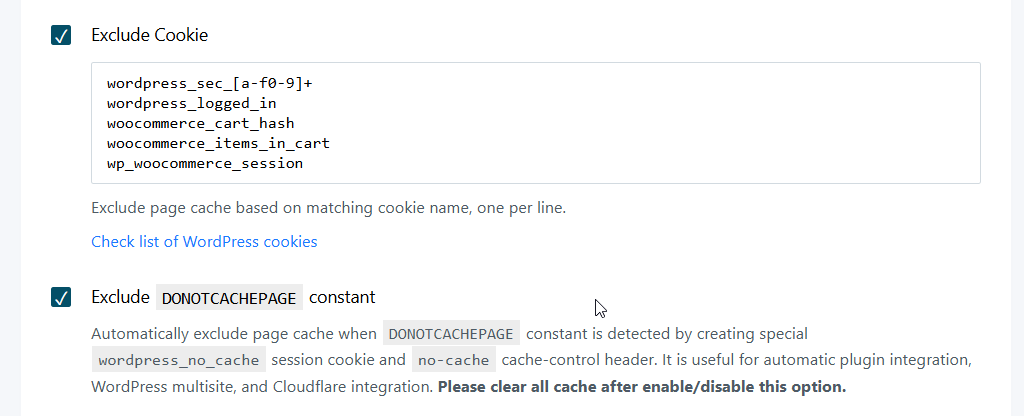Click the word "Exclude" before DONOTCACHEPAGE label
1024x416 pixels.
[x=120, y=297]
